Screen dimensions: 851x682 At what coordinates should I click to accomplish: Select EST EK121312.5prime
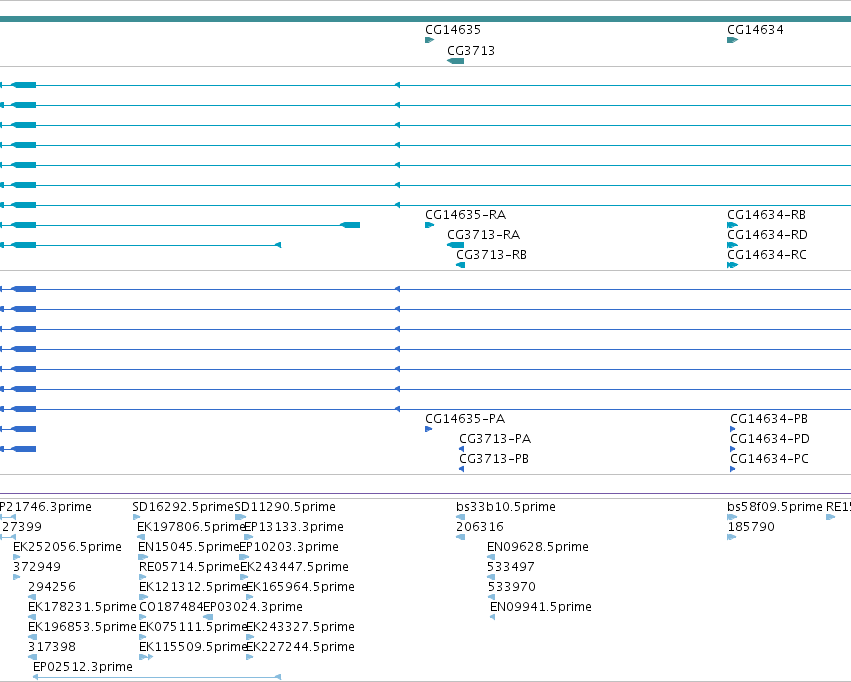click(x=193, y=587)
